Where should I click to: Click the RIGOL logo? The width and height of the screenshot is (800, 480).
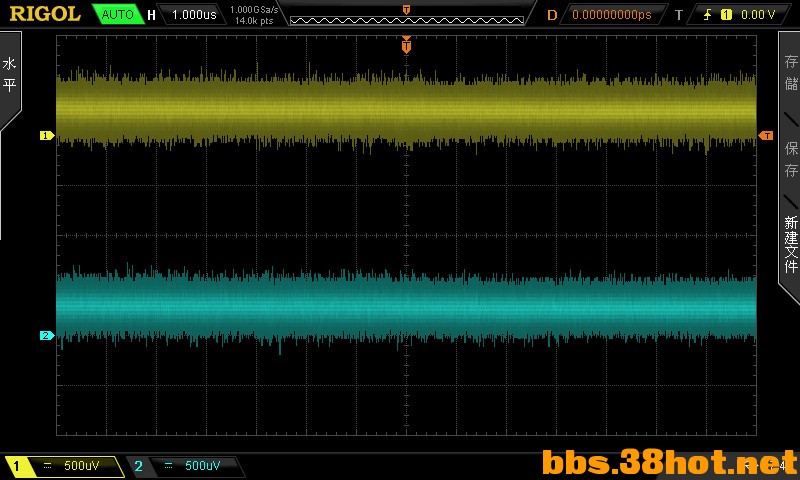(45, 14)
